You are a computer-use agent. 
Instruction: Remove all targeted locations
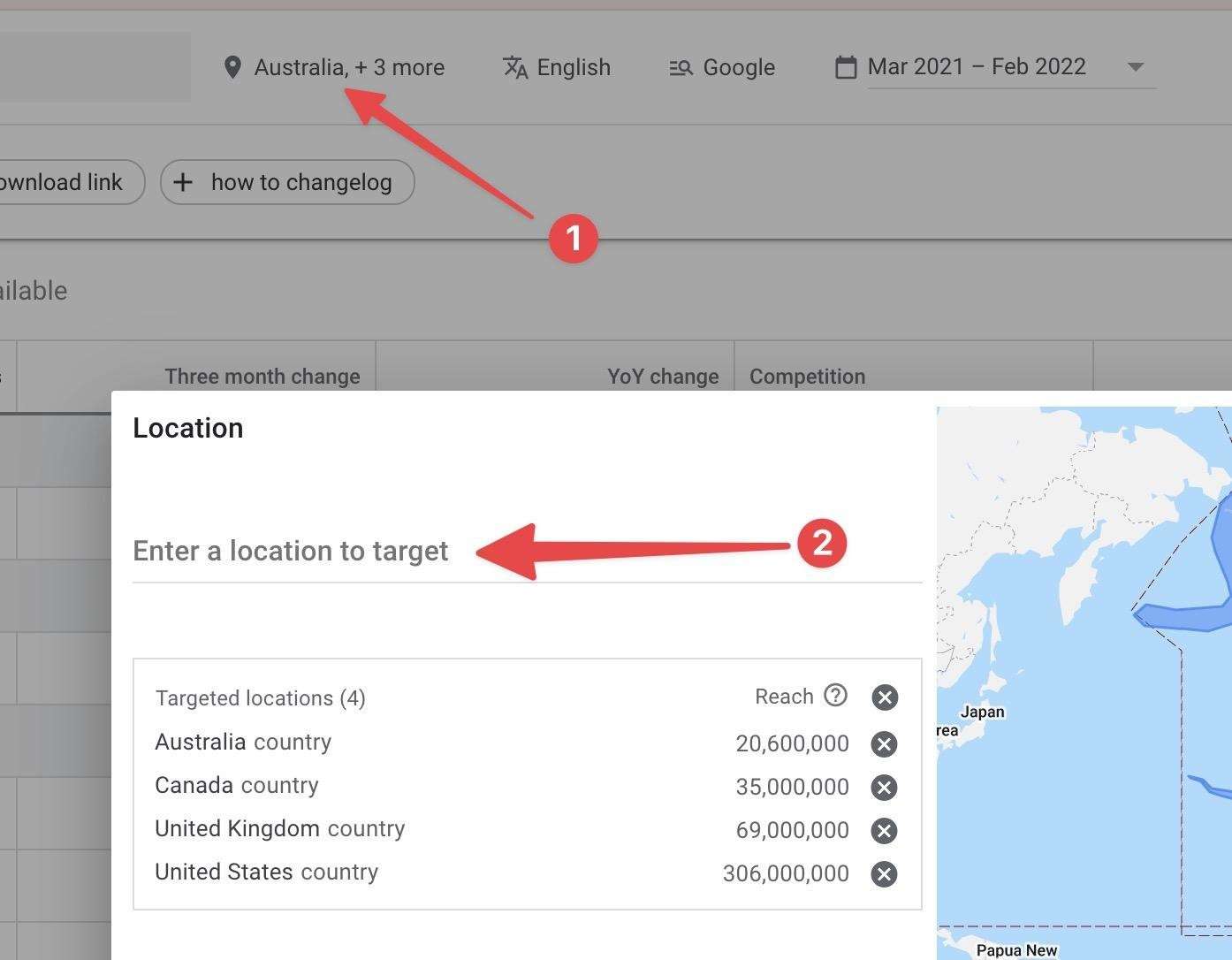tap(885, 697)
